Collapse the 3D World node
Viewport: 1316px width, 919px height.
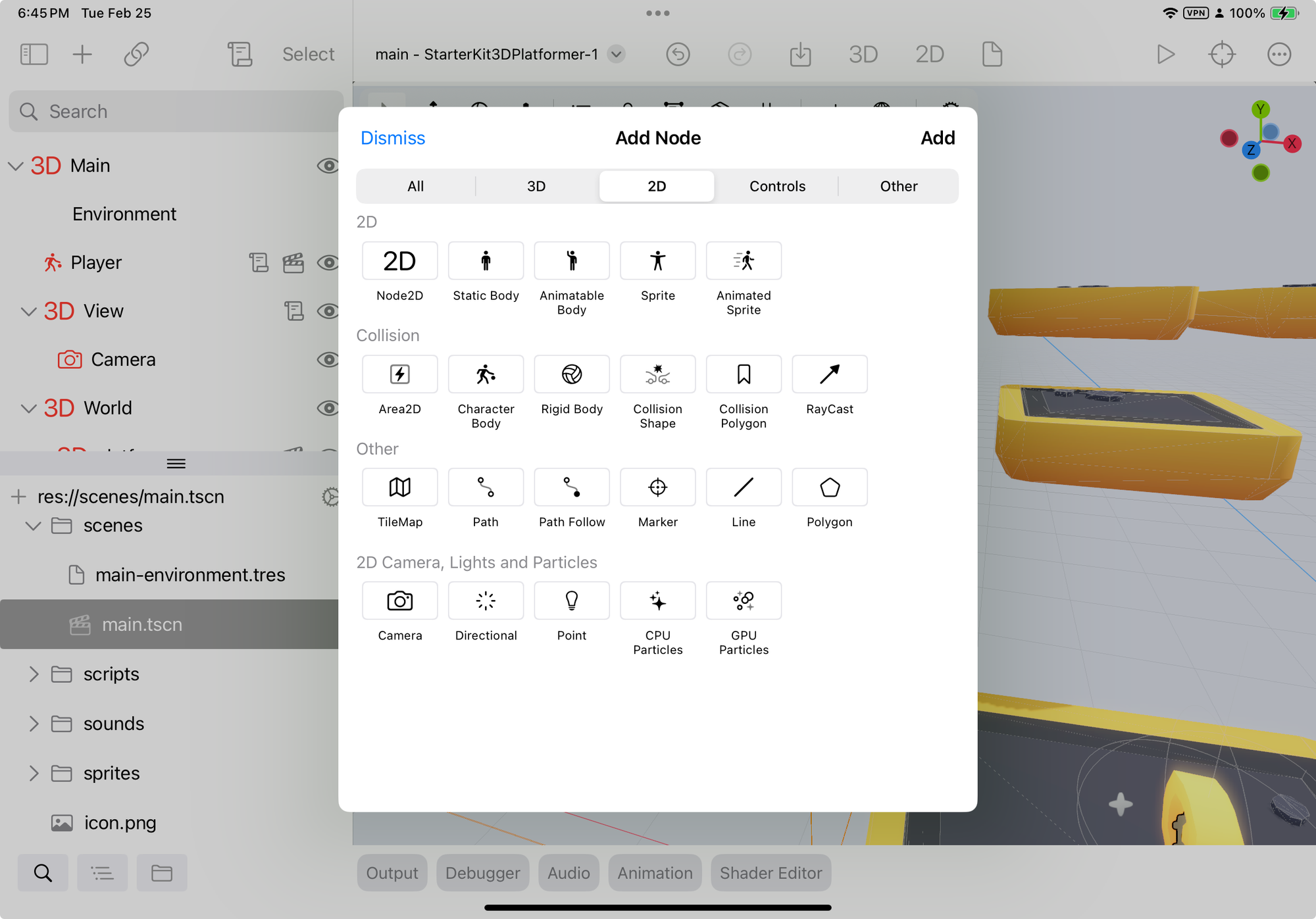click(28, 409)
